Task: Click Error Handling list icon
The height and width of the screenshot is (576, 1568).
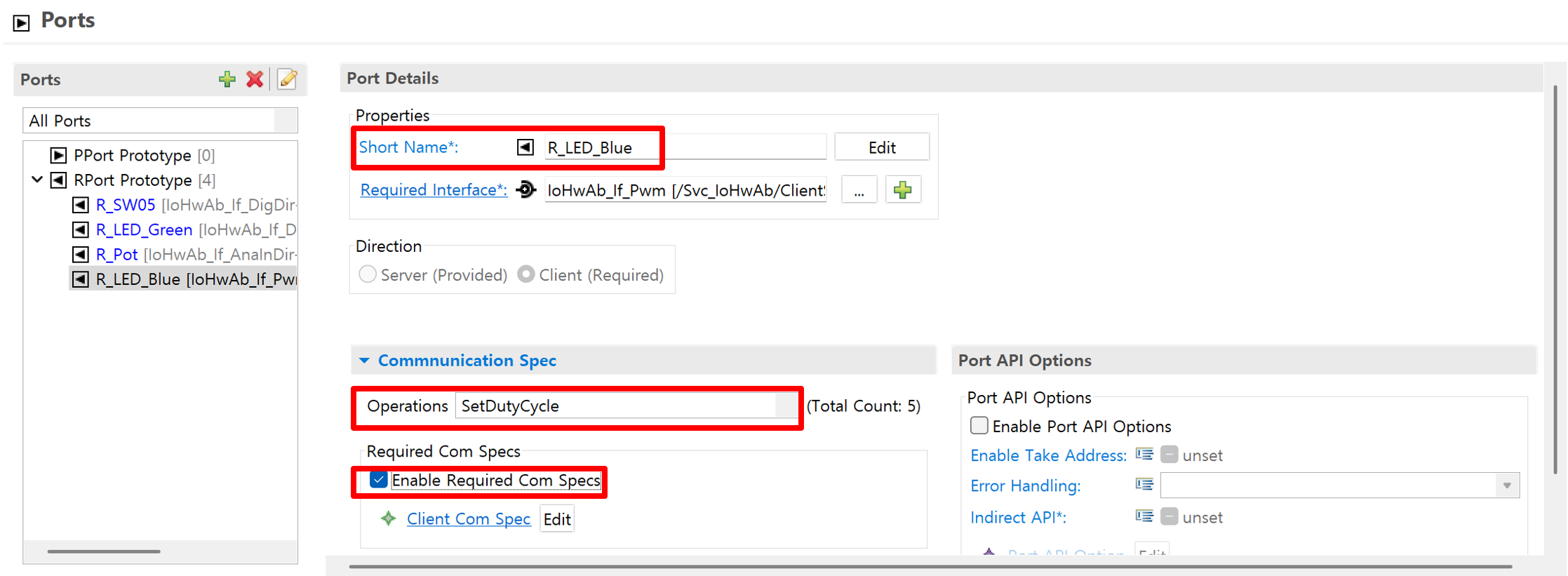Action: pos(1144,485)
